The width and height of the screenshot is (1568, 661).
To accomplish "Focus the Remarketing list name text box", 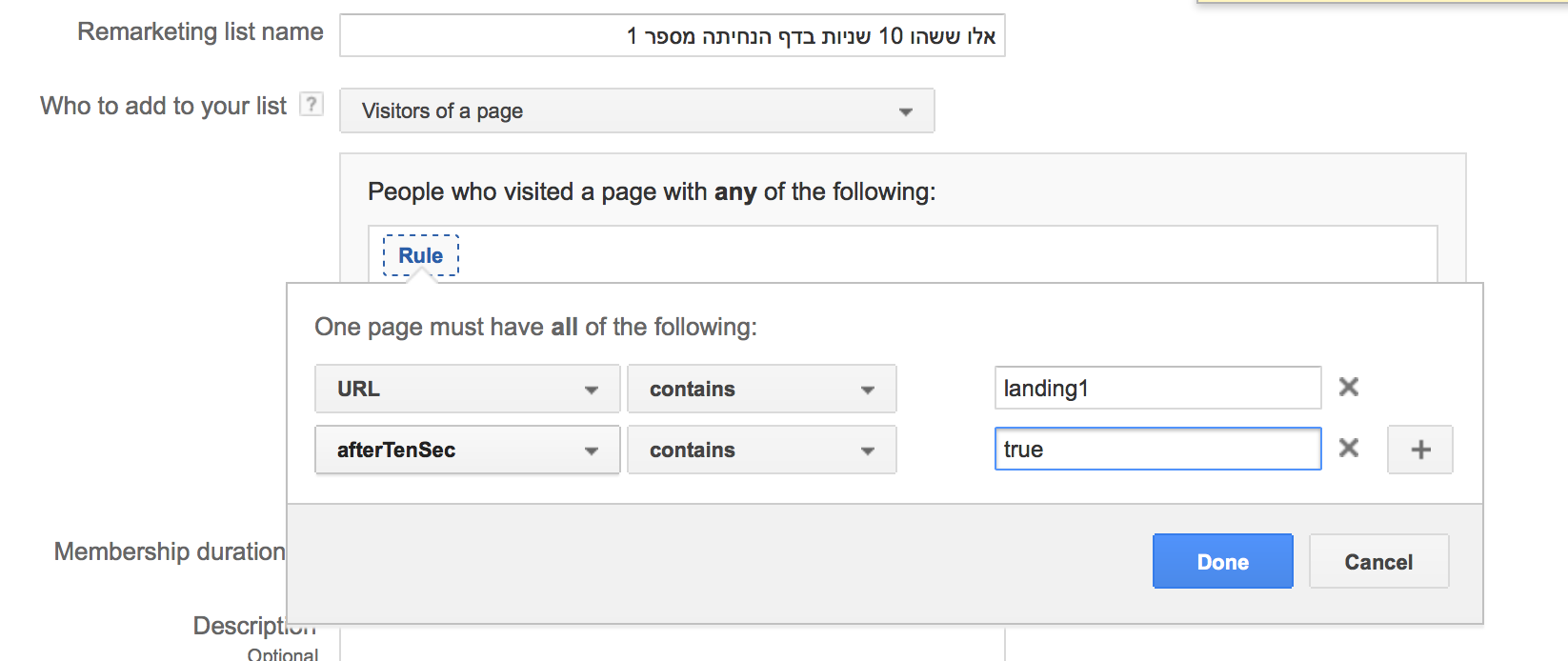I will (673, 36).
